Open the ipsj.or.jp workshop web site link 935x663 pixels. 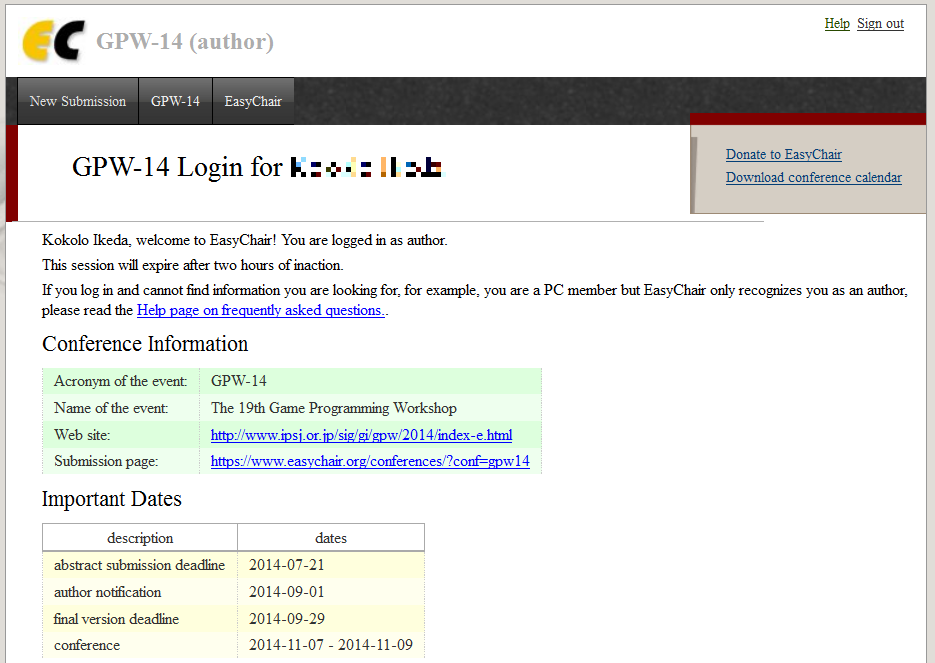pyautogui.click(x=361, y=435)
